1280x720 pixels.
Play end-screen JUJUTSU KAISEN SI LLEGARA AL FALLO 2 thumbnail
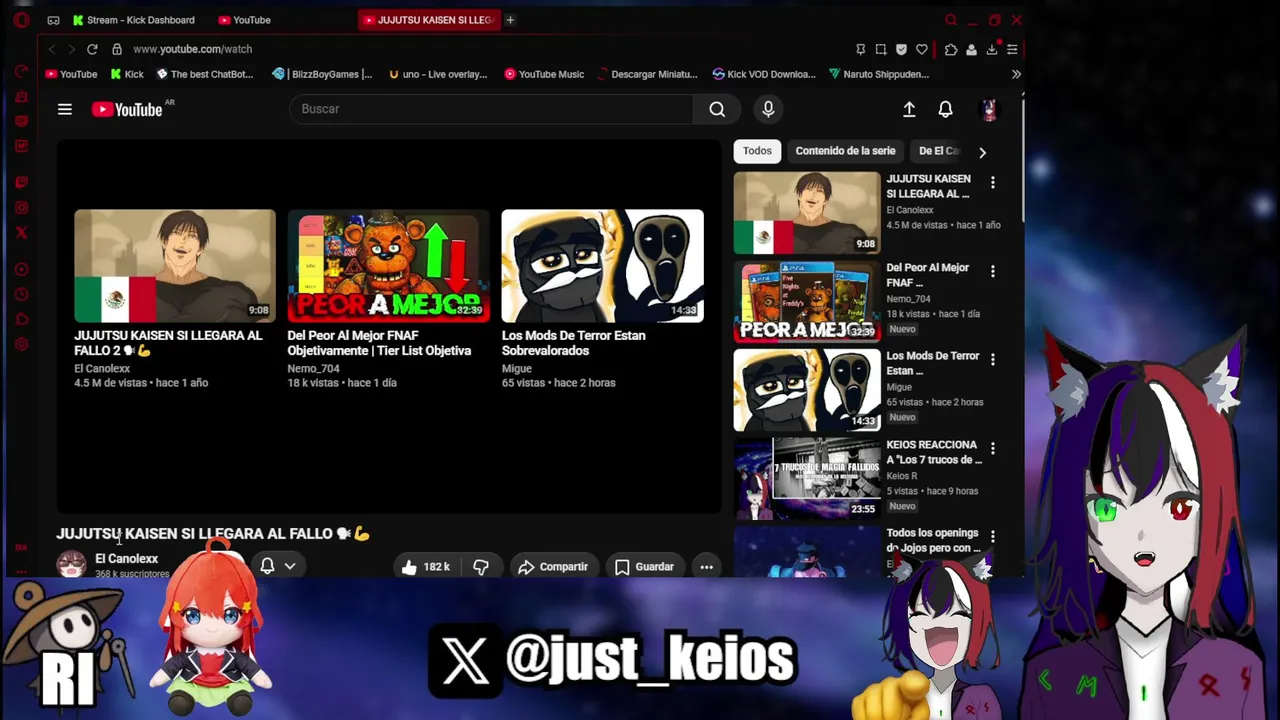175,266
